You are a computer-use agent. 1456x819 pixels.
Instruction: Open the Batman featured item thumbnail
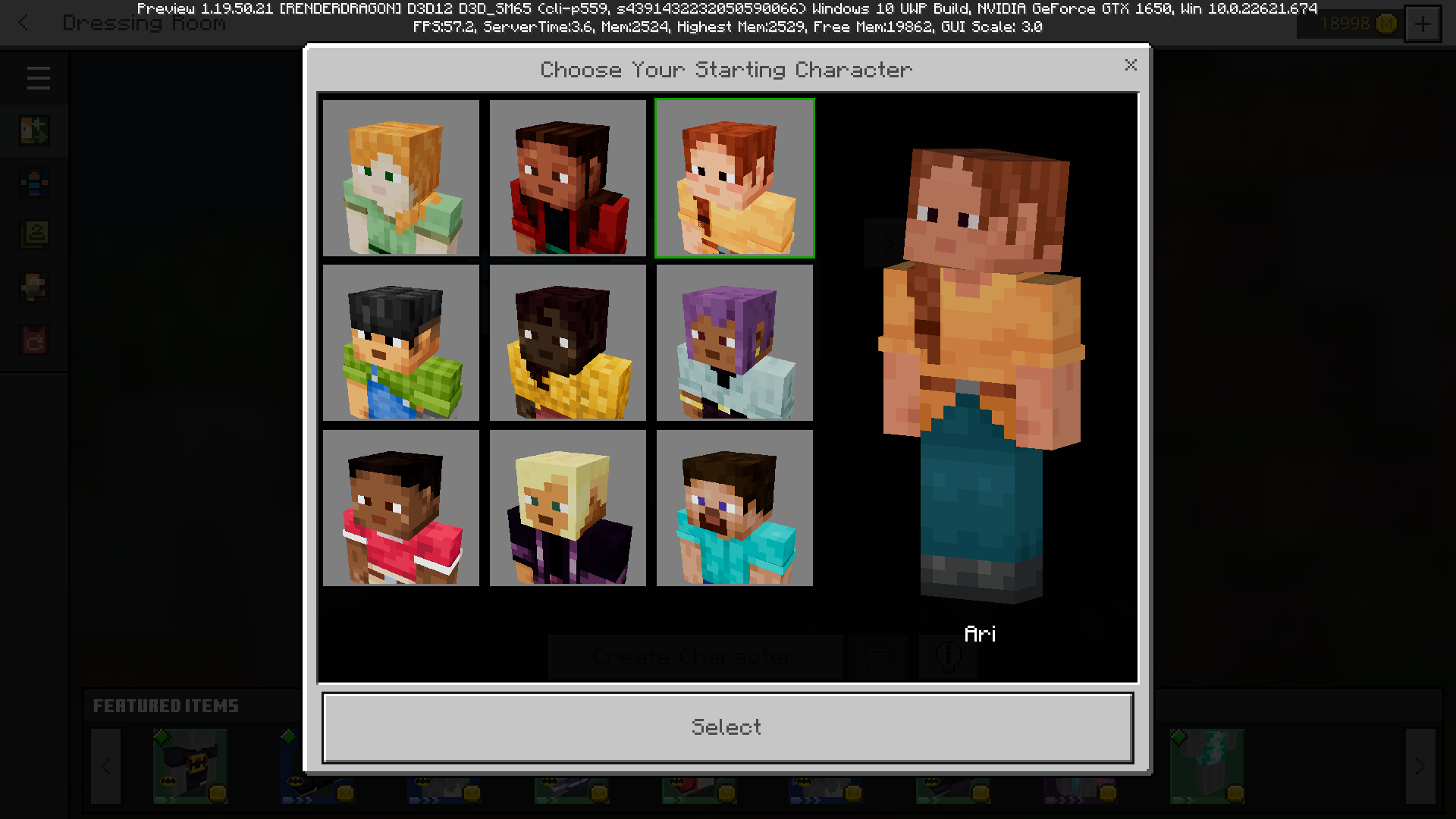click(190, 764)
